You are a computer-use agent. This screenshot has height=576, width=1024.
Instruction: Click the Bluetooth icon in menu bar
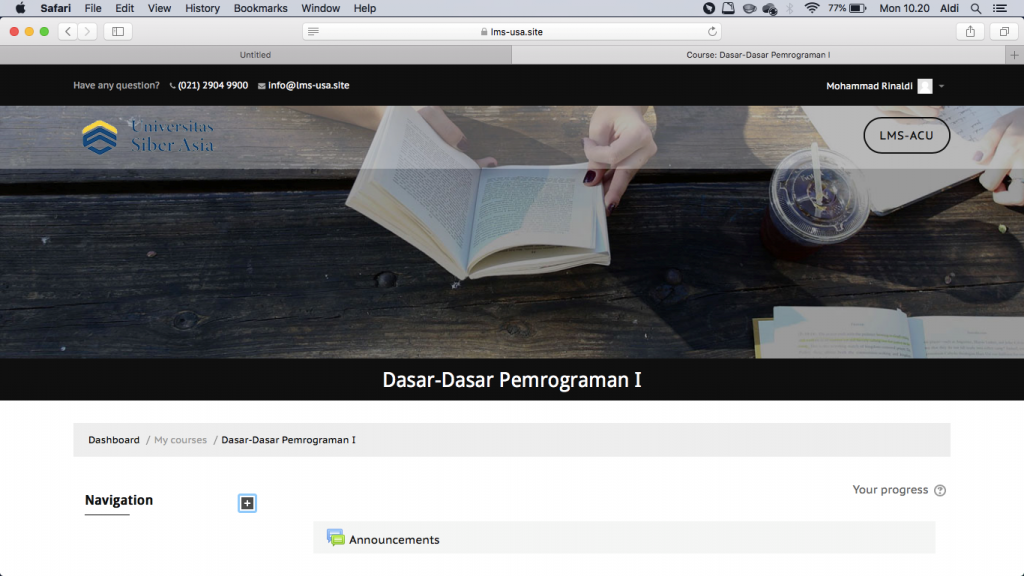click(790, 8)
